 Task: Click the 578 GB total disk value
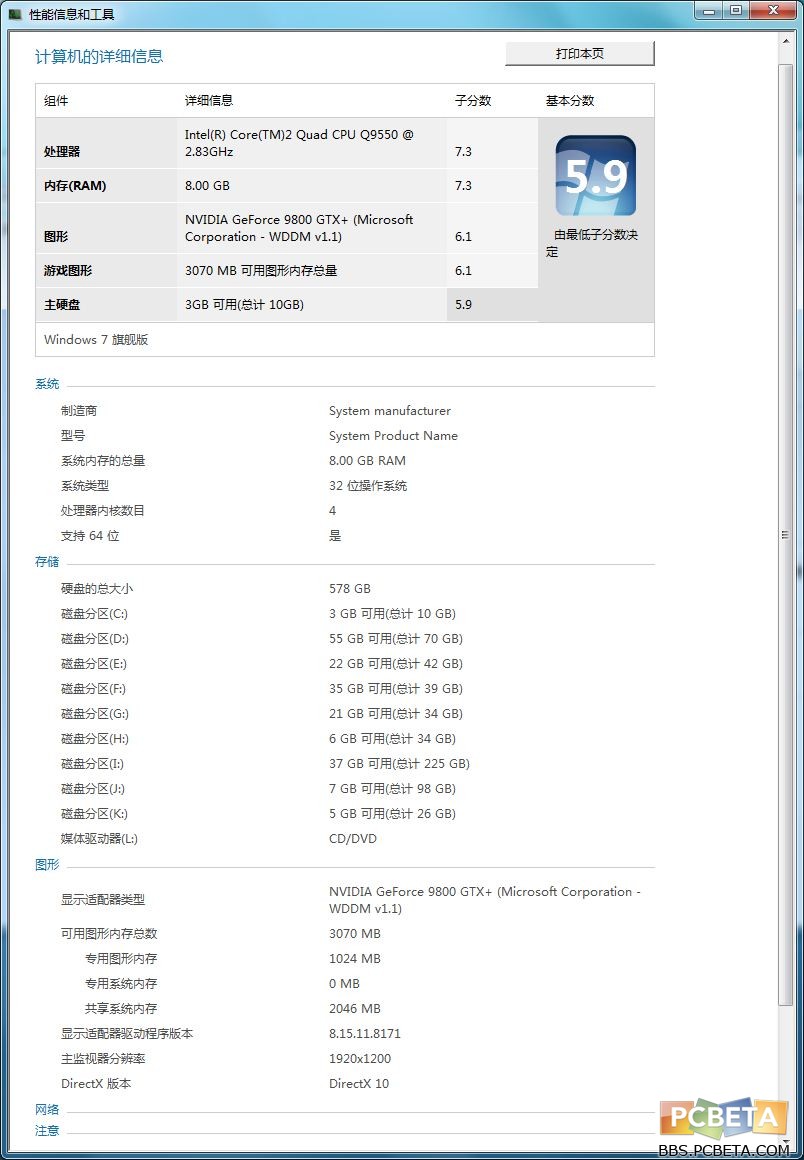pos(350,589)
